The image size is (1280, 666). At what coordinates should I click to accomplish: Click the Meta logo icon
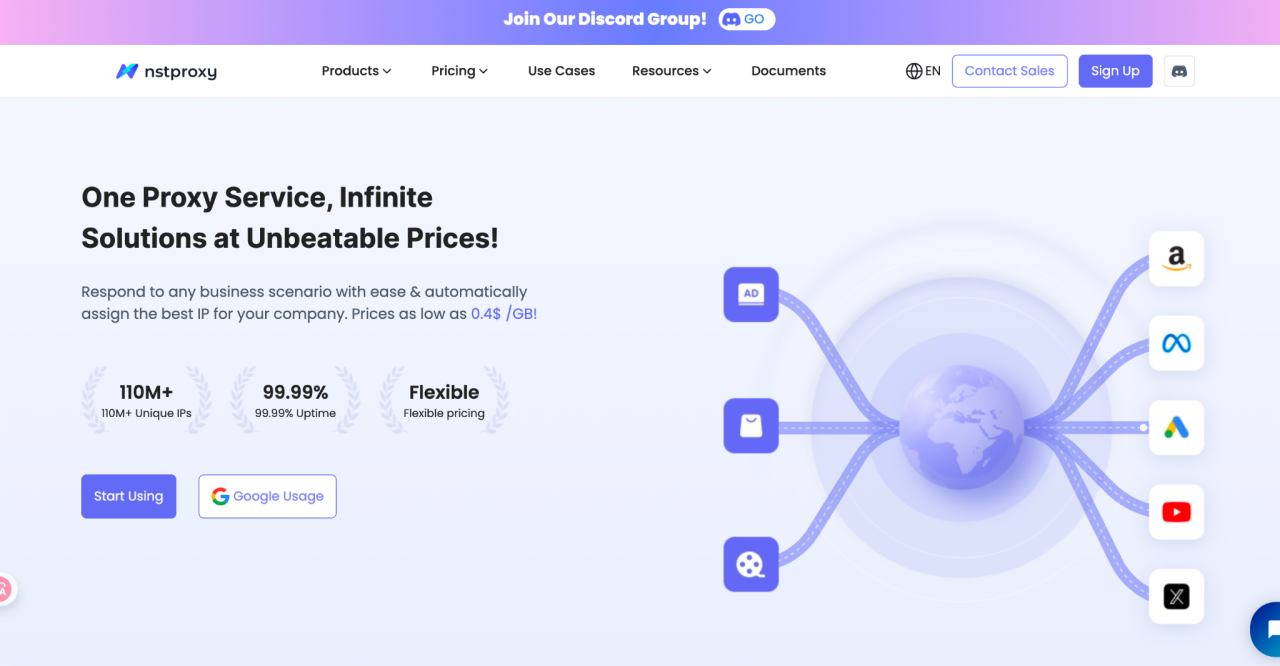[1176, 344]
